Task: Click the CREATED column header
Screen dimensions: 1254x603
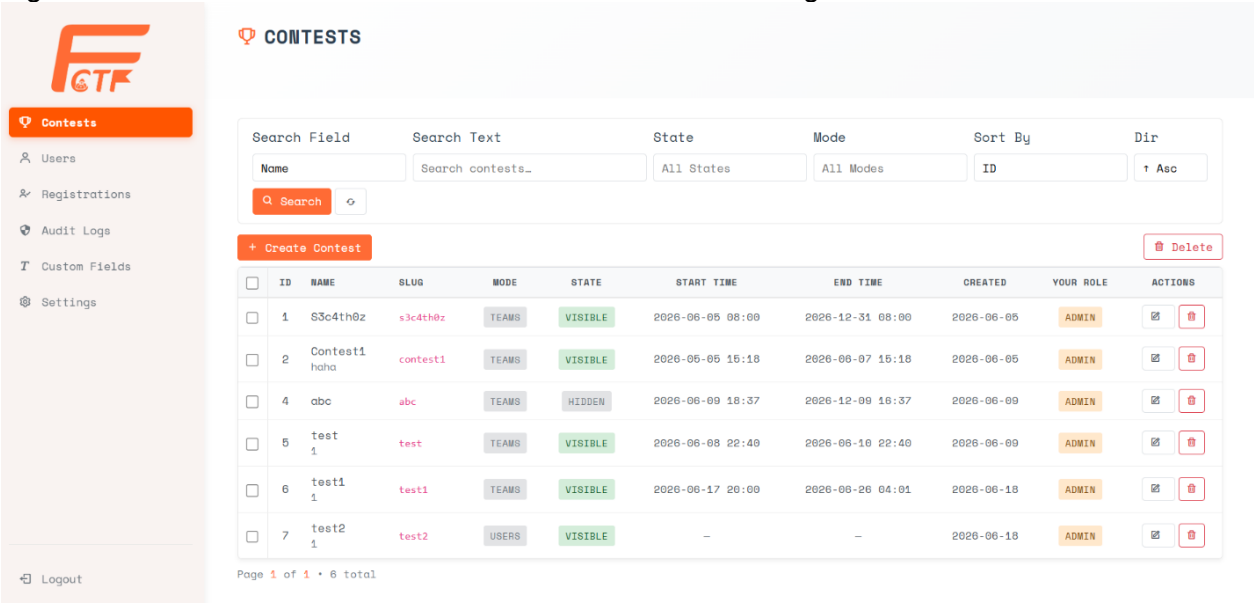Action: click(985, 282)
